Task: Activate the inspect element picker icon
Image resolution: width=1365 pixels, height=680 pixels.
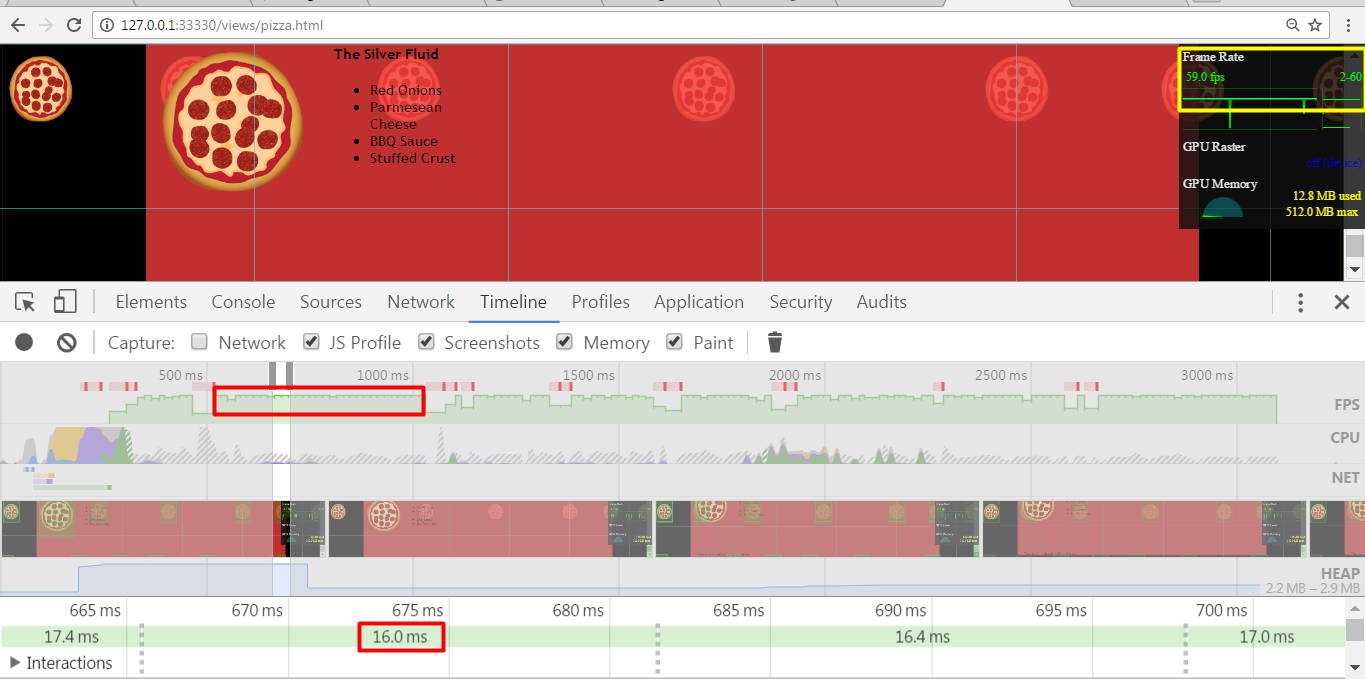Action: (26, 302)
